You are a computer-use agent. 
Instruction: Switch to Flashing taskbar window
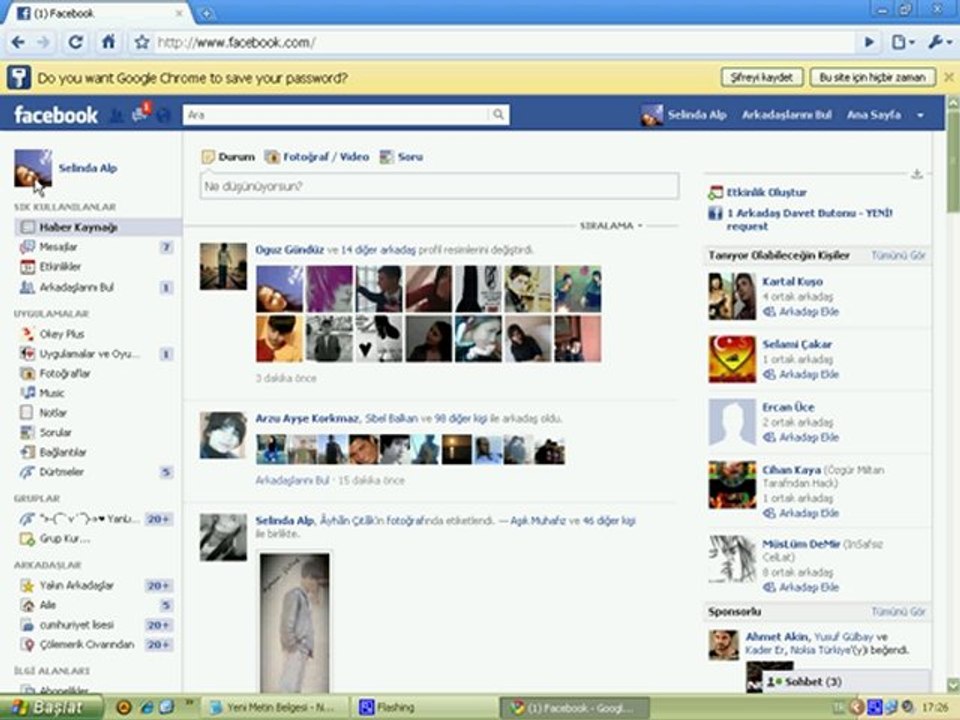tap(424, 707)
